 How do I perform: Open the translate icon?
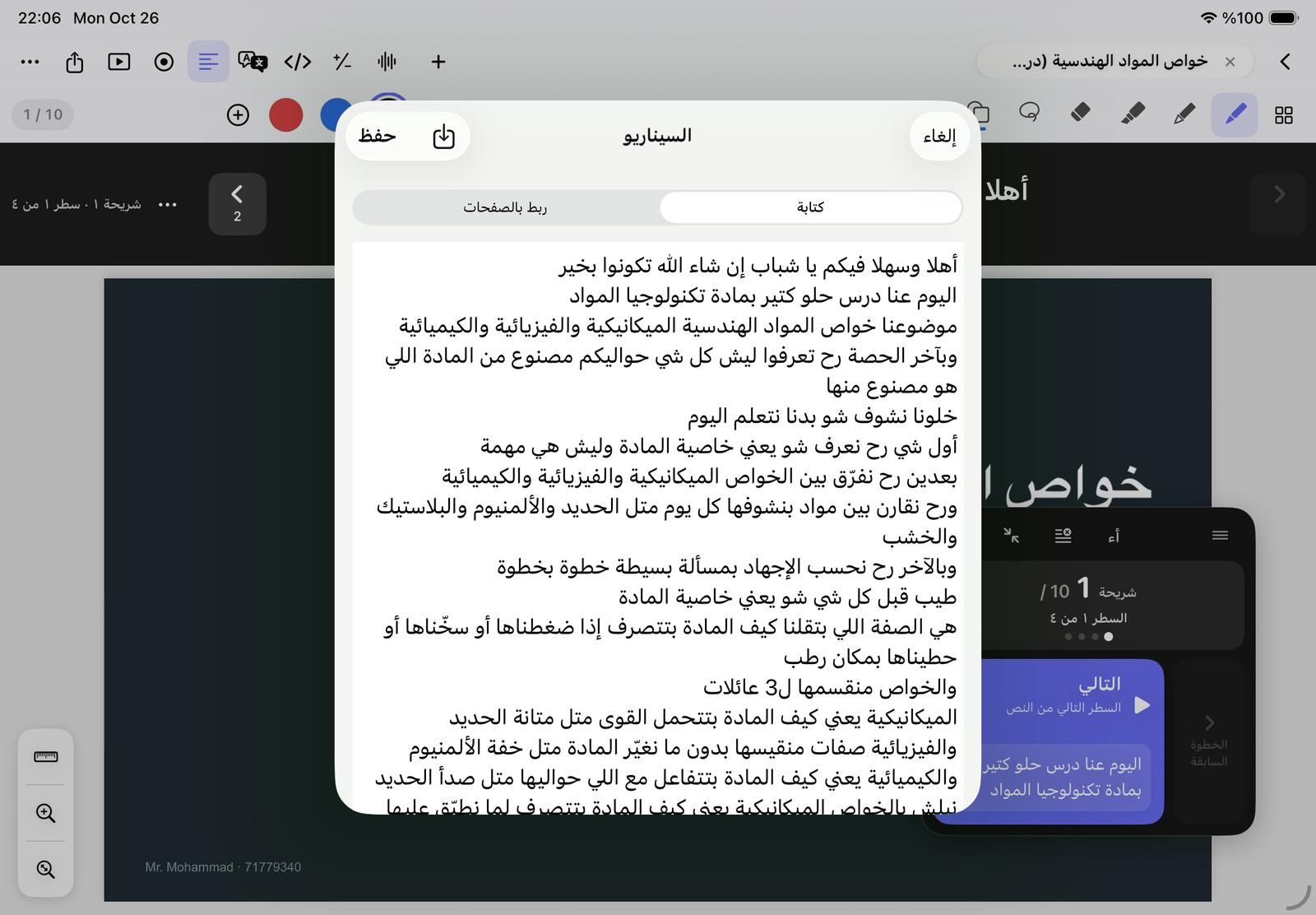point(253,62)
